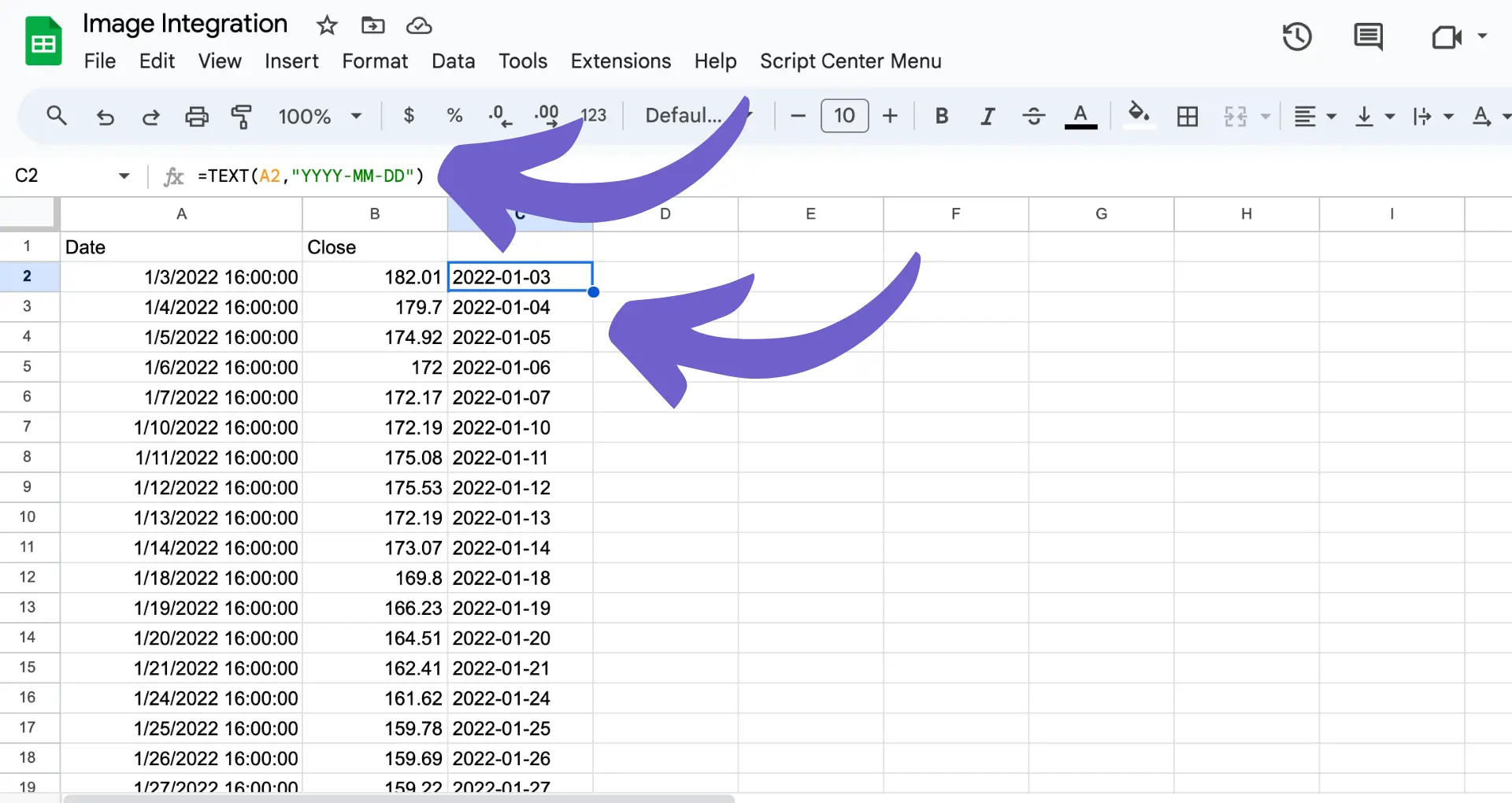Toggle strikethrough formatting
The image size is (1512, 803).
(1033, 116)
